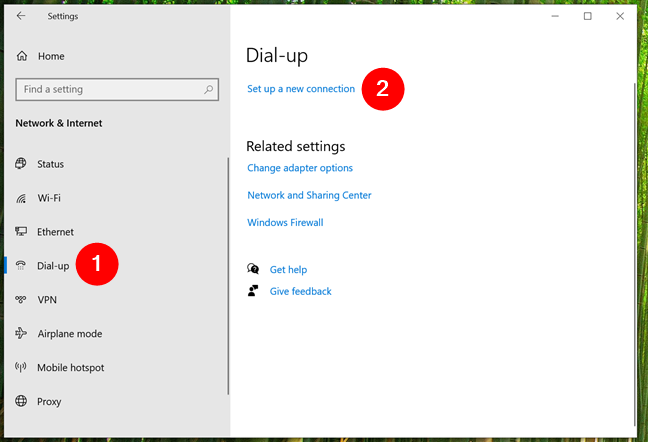Click Set up a new connection
This screenshot has height=442, width=648.
[301, 89]
